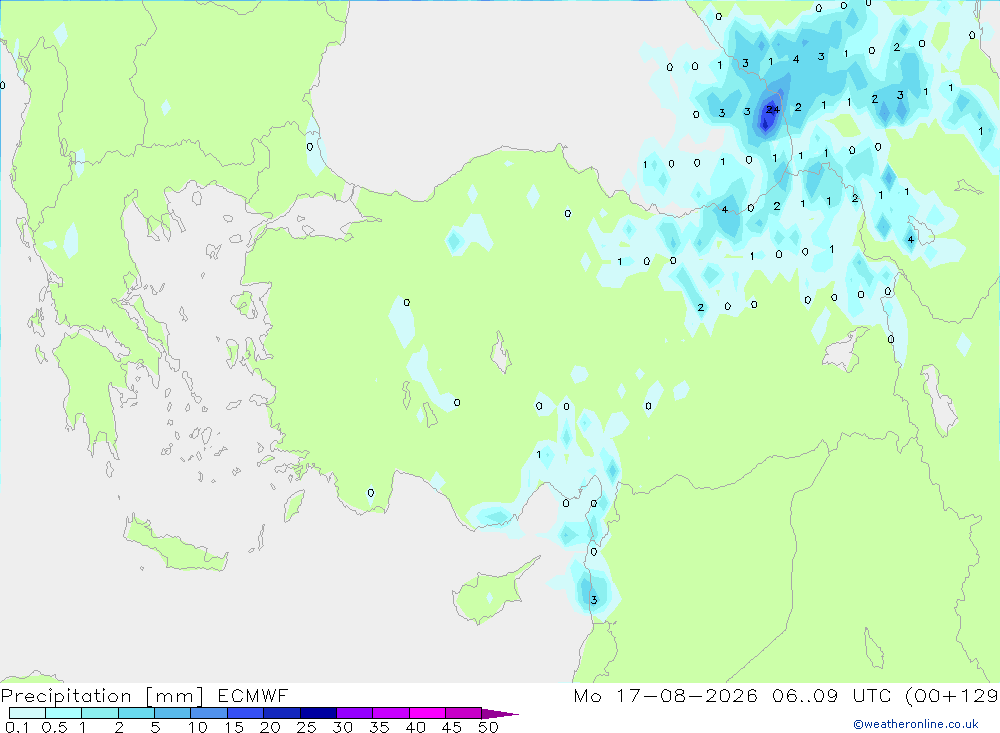Pick the 1–2 mm legend color box
Image resolution: width=1000 pixels, height=733 pixels.
(100, 713)
